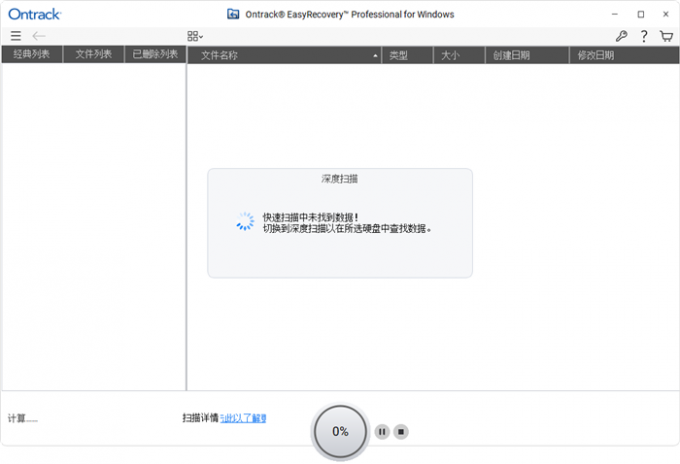Click the 修改日期 column header
The image size is (680, 464).
tap(624, 55)
